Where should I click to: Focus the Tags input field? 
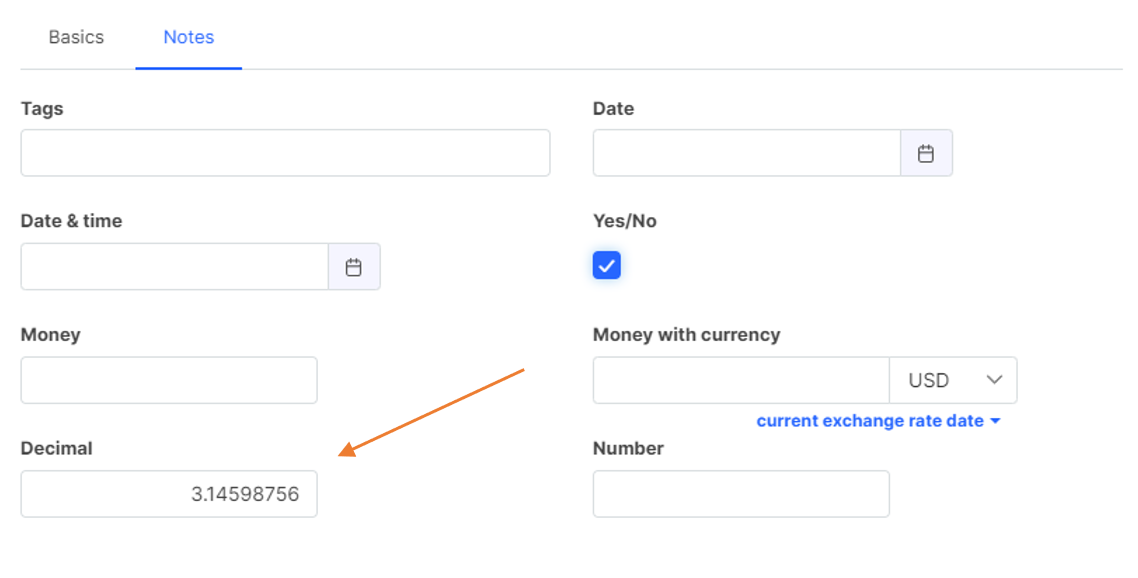click(x=285, y=153)
